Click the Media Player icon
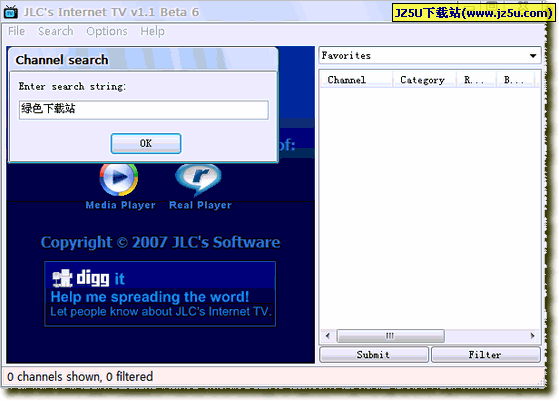The width and height of the screenshot is (559, 401). 119,179
